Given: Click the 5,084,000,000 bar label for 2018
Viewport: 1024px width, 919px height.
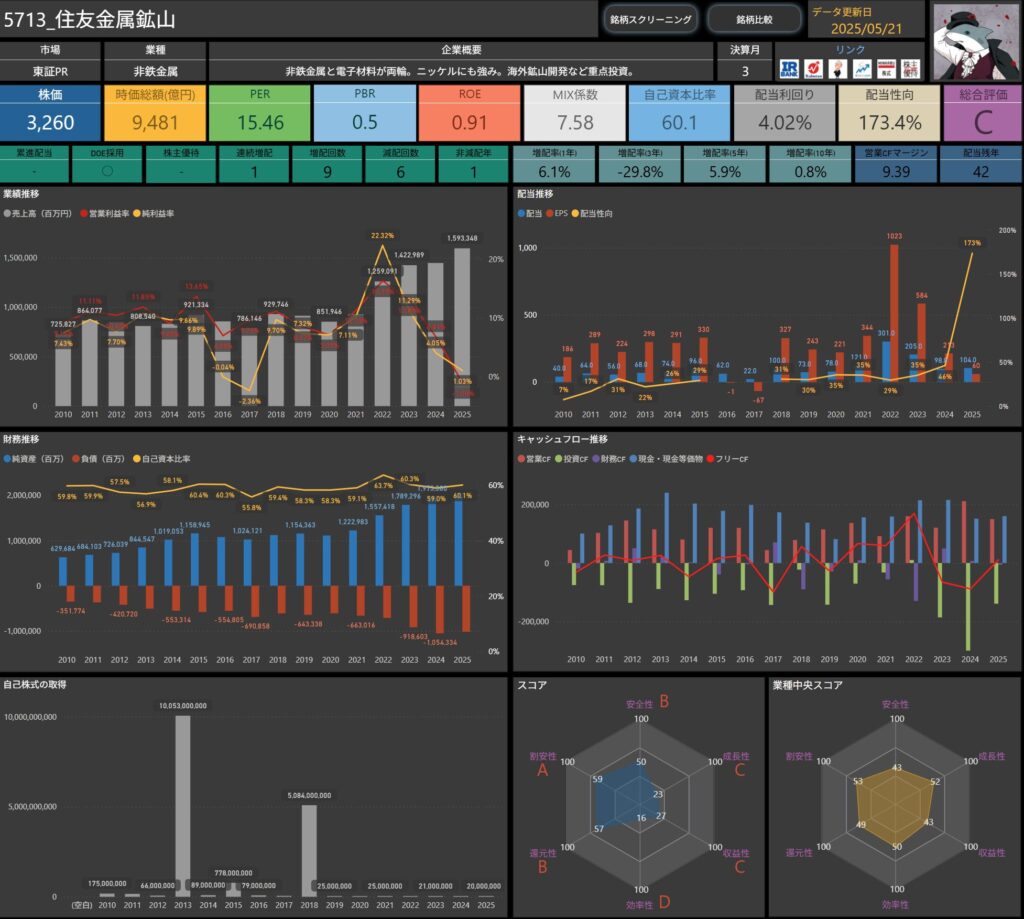Looking at the screenshot, I should pyautogui.click(x=310, y=796).
